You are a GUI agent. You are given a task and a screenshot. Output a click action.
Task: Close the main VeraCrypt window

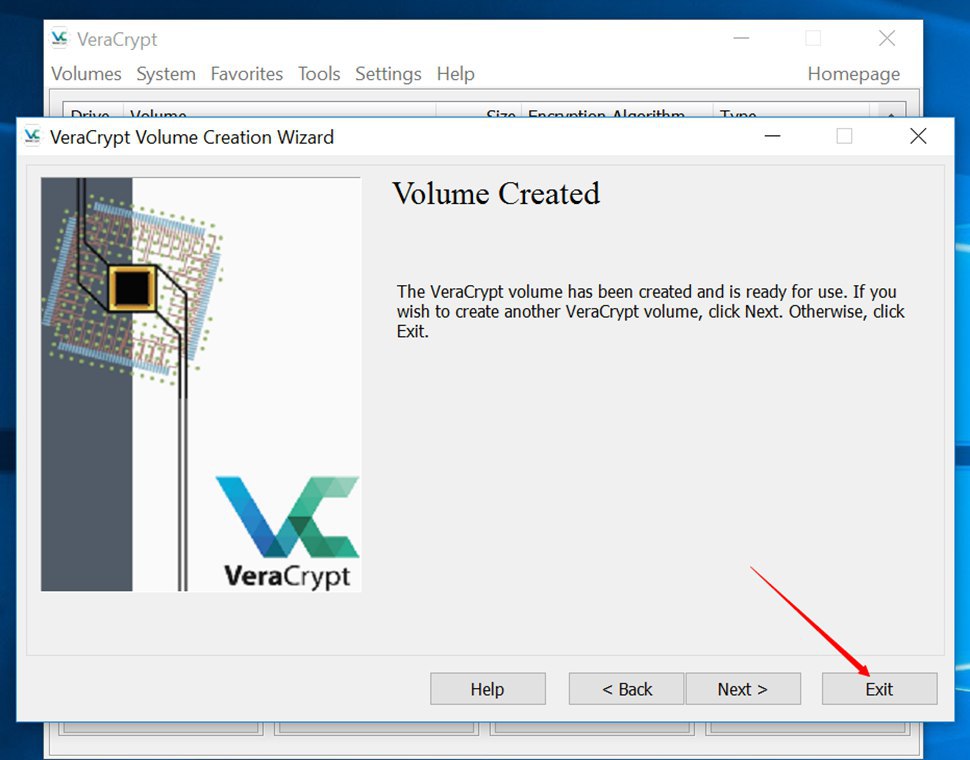[x=886, y=39]
